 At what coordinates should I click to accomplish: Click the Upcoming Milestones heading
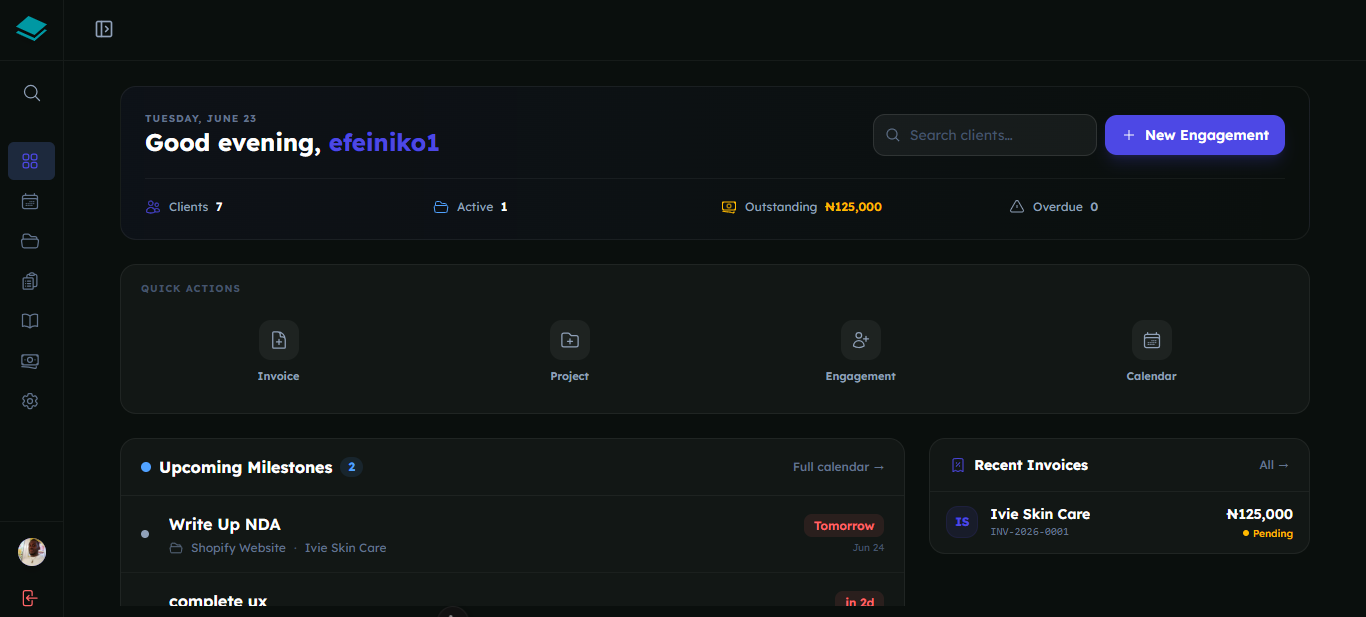click(246, 467)
